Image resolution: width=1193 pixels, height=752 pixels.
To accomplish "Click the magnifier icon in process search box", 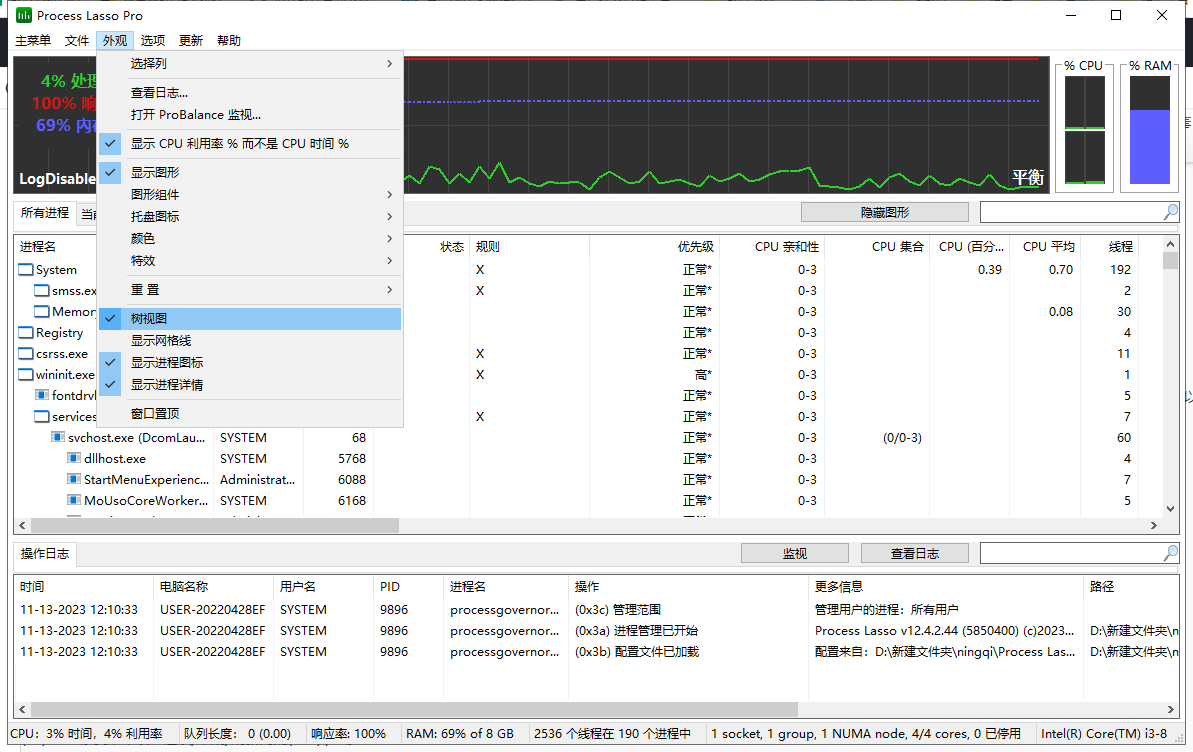I will pyautogui.click(x=1170, y=212).
